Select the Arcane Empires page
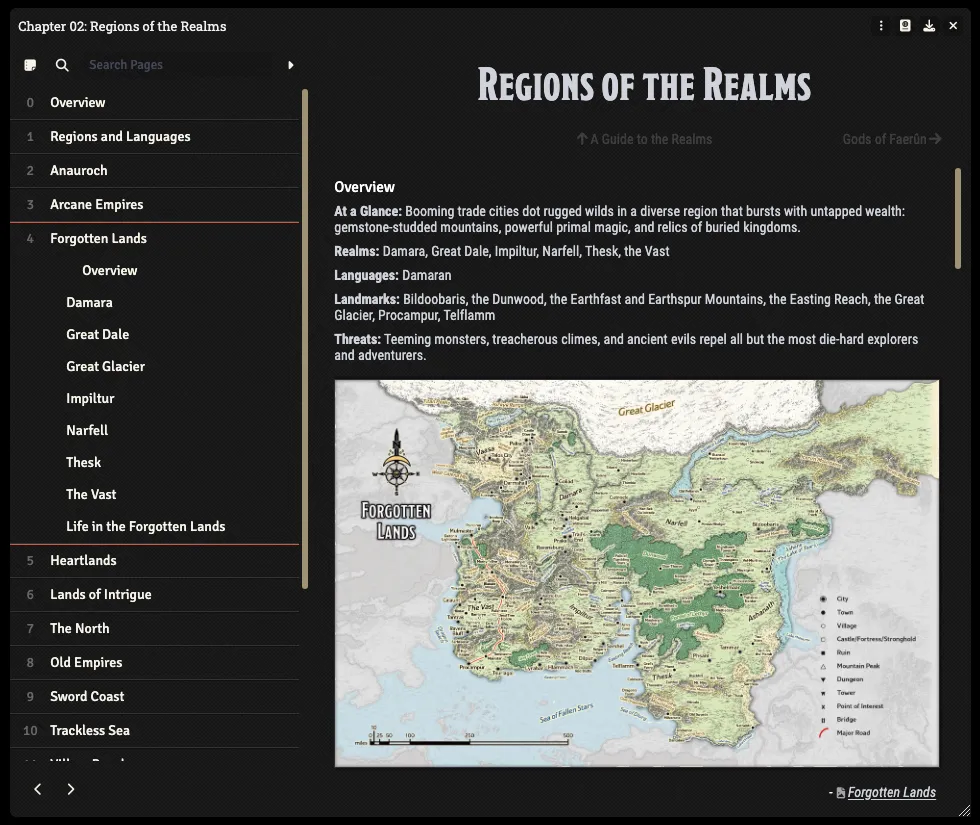Viewport: 980px width, 825px height. pyautogui.click(x=96, y=204)
